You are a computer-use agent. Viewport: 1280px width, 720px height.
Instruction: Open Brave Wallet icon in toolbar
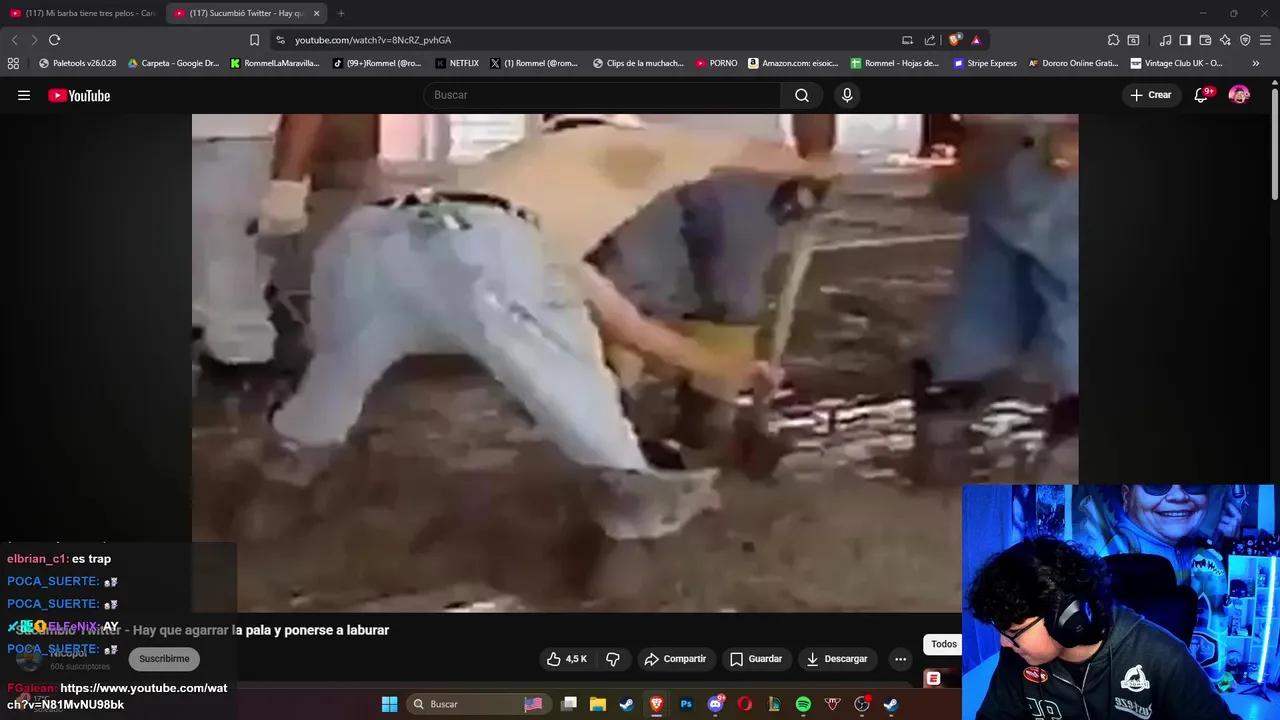click(1205, 40)
